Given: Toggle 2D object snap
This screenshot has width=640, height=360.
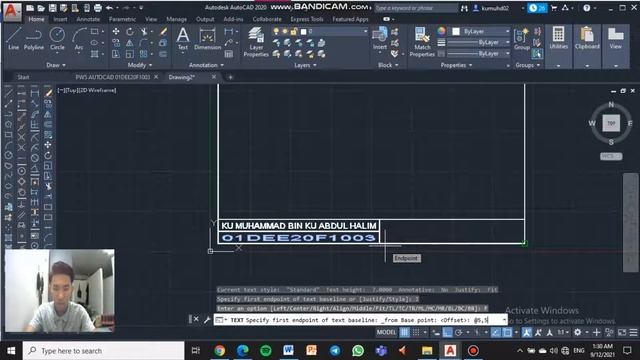Looking at the screenshot, I should coord(507,332).
